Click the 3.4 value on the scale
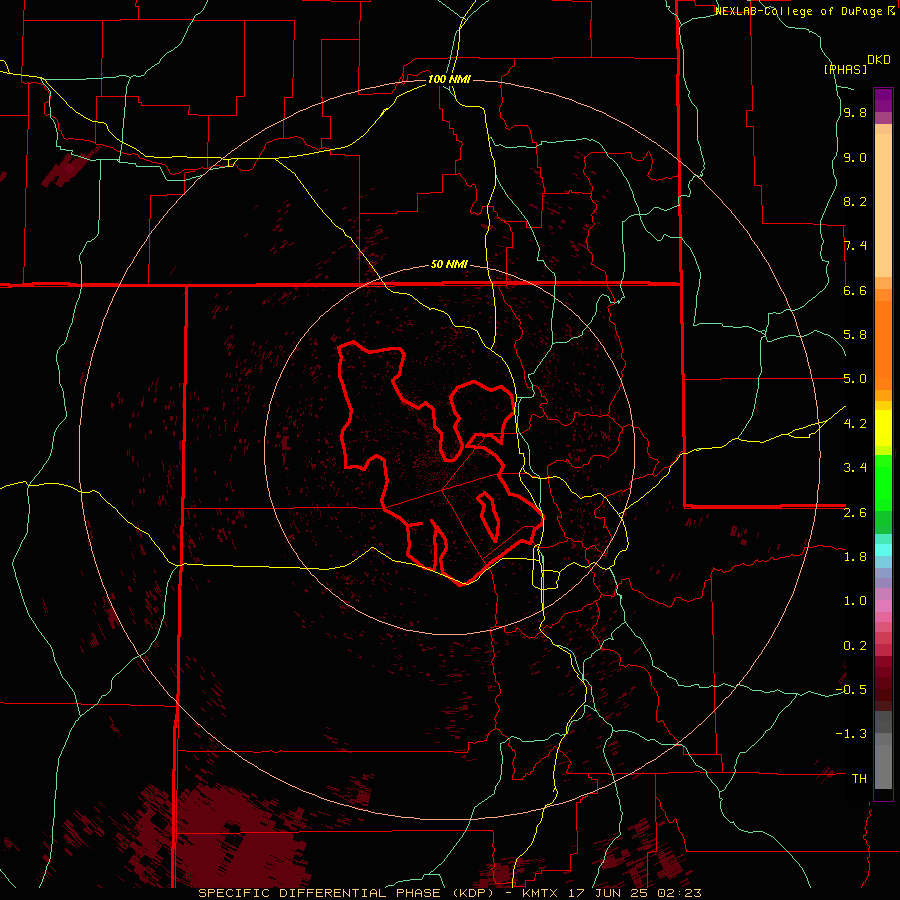The height and width of the screenshot is (900, 900). point(855,468)
